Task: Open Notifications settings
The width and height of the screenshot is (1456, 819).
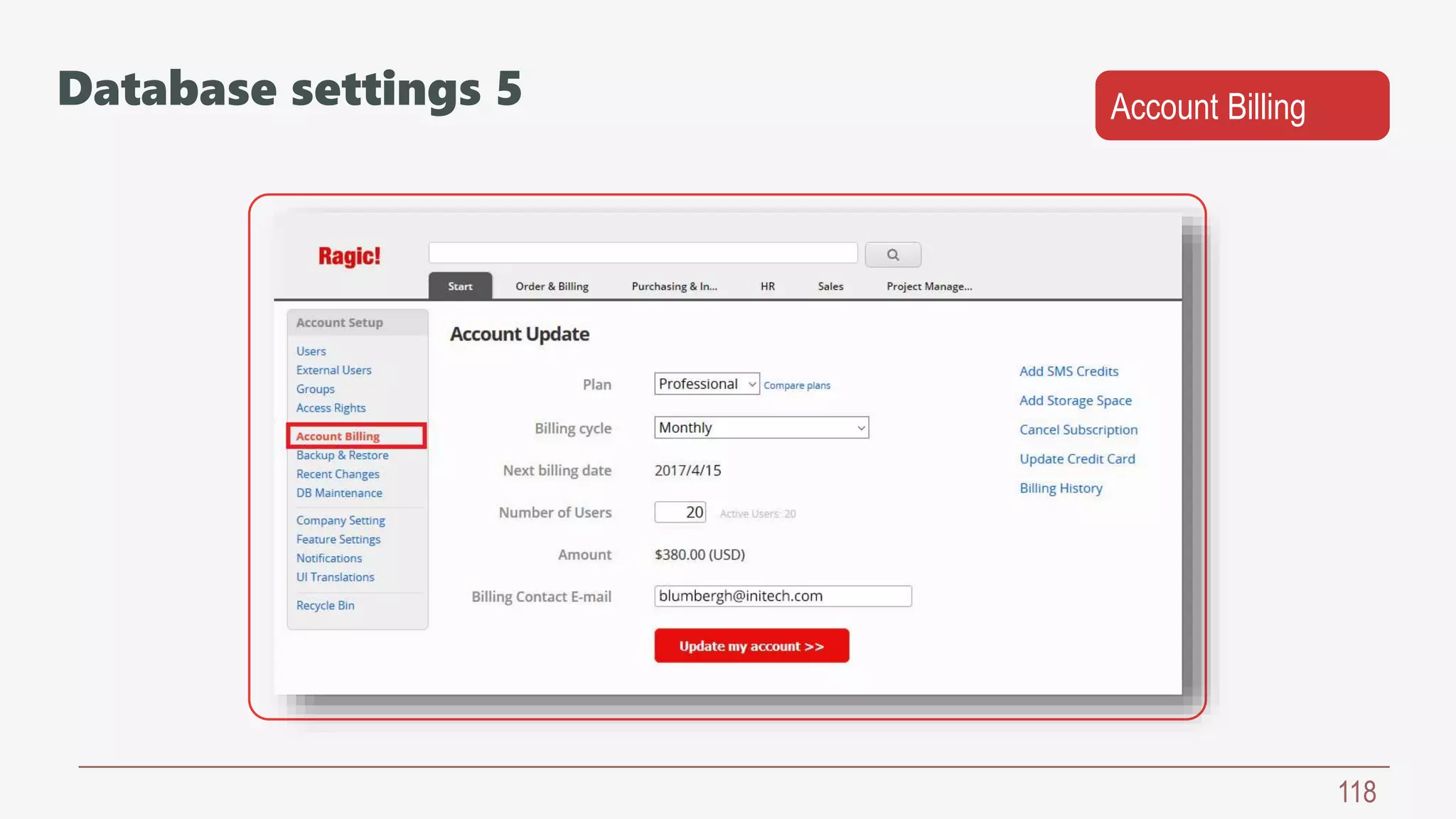Action: point(329,558)
